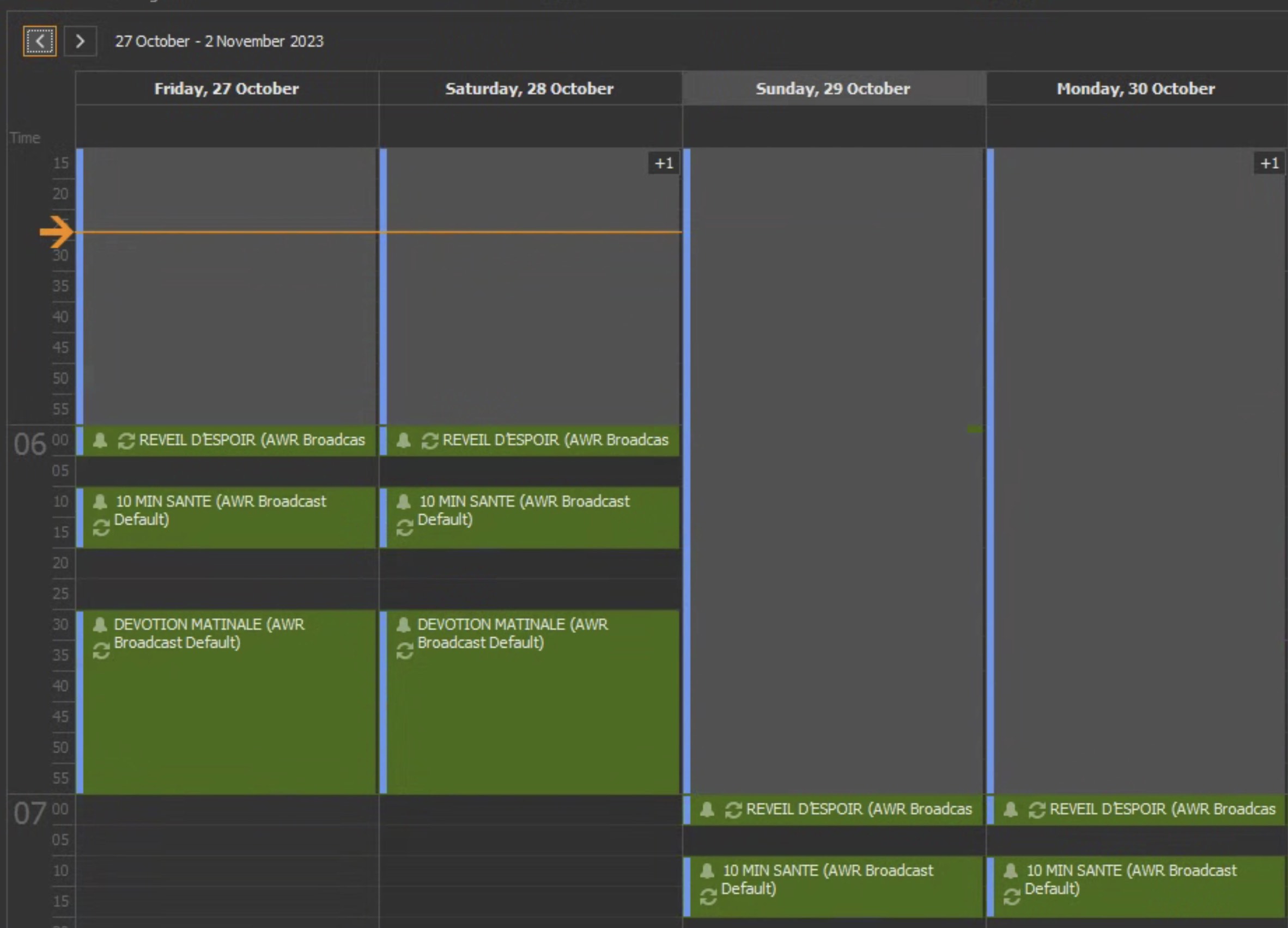This screenshot has width=1288, height=928.
Task: Click bell icon on Sunday REVEIL D'ESPOIR
Action: tap(707, 809)
